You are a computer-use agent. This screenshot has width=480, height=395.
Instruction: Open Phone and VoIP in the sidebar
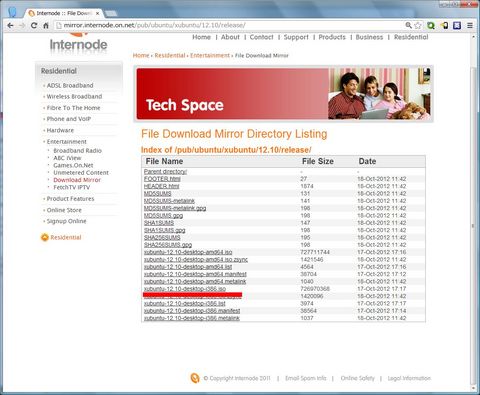coord(69,119)
